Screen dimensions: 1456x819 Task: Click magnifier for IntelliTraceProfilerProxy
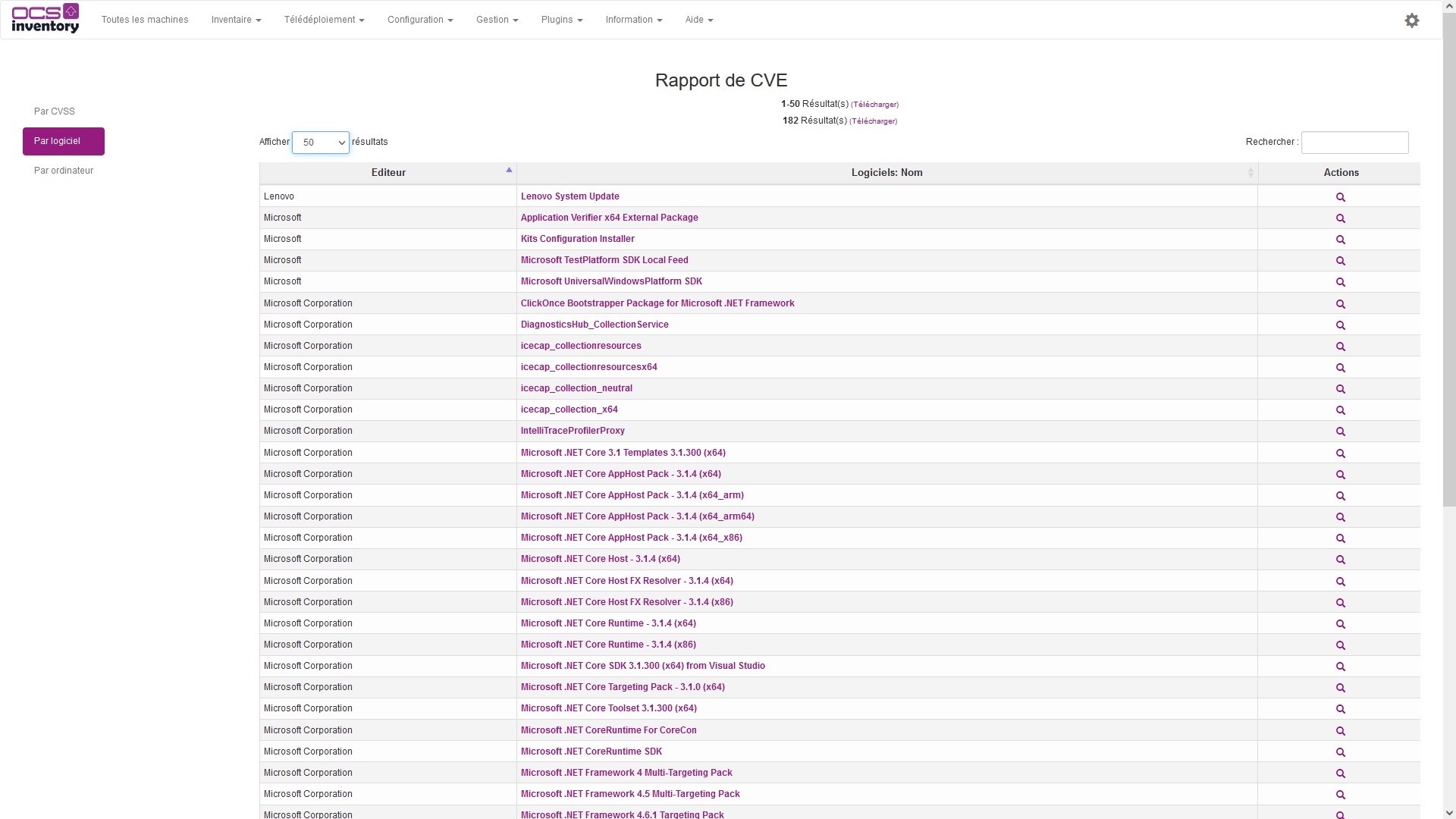pos(1340,431)
